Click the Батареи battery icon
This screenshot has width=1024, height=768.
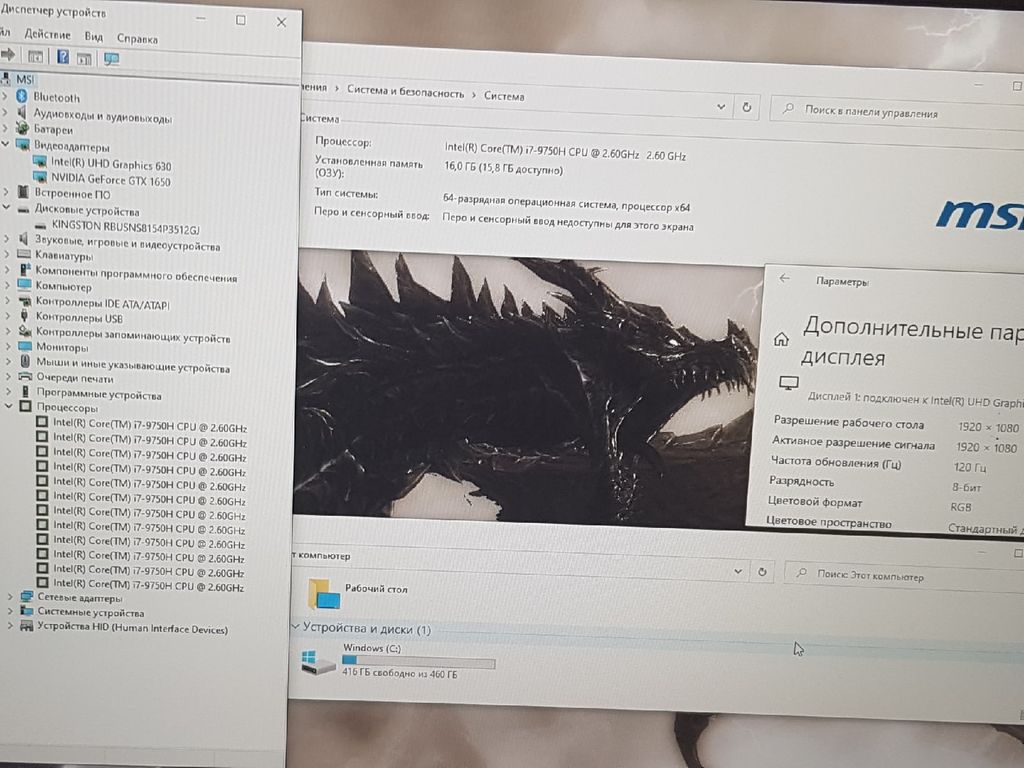(22, 128)
